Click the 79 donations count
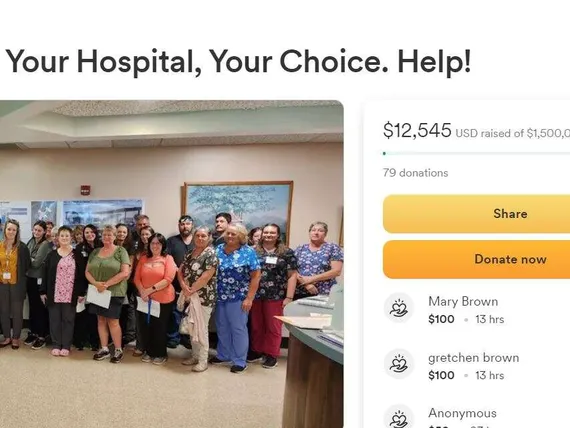570x428 pixels. (x=415, y=173)
